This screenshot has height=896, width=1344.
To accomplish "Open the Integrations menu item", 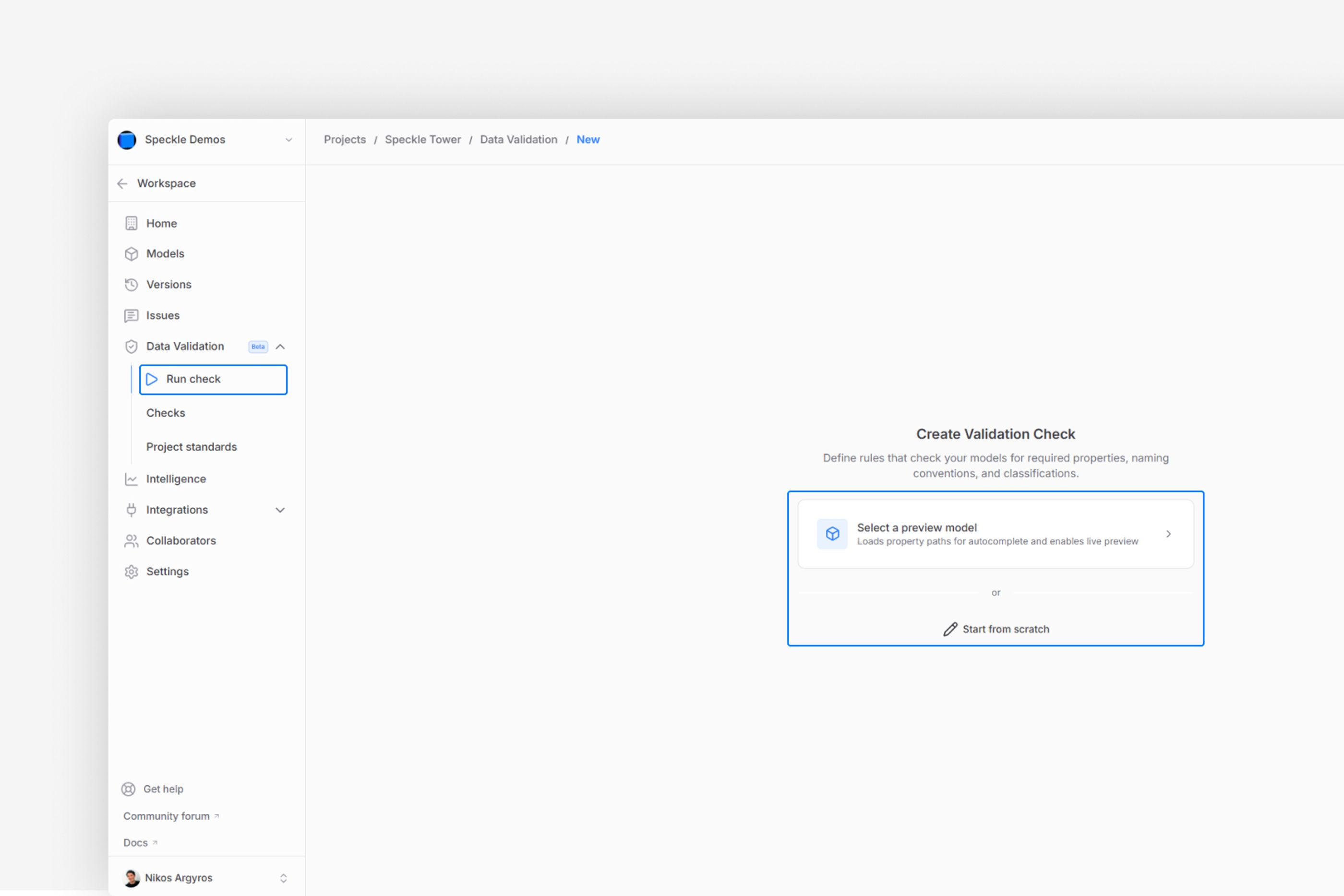I will [x=177, y=510].
